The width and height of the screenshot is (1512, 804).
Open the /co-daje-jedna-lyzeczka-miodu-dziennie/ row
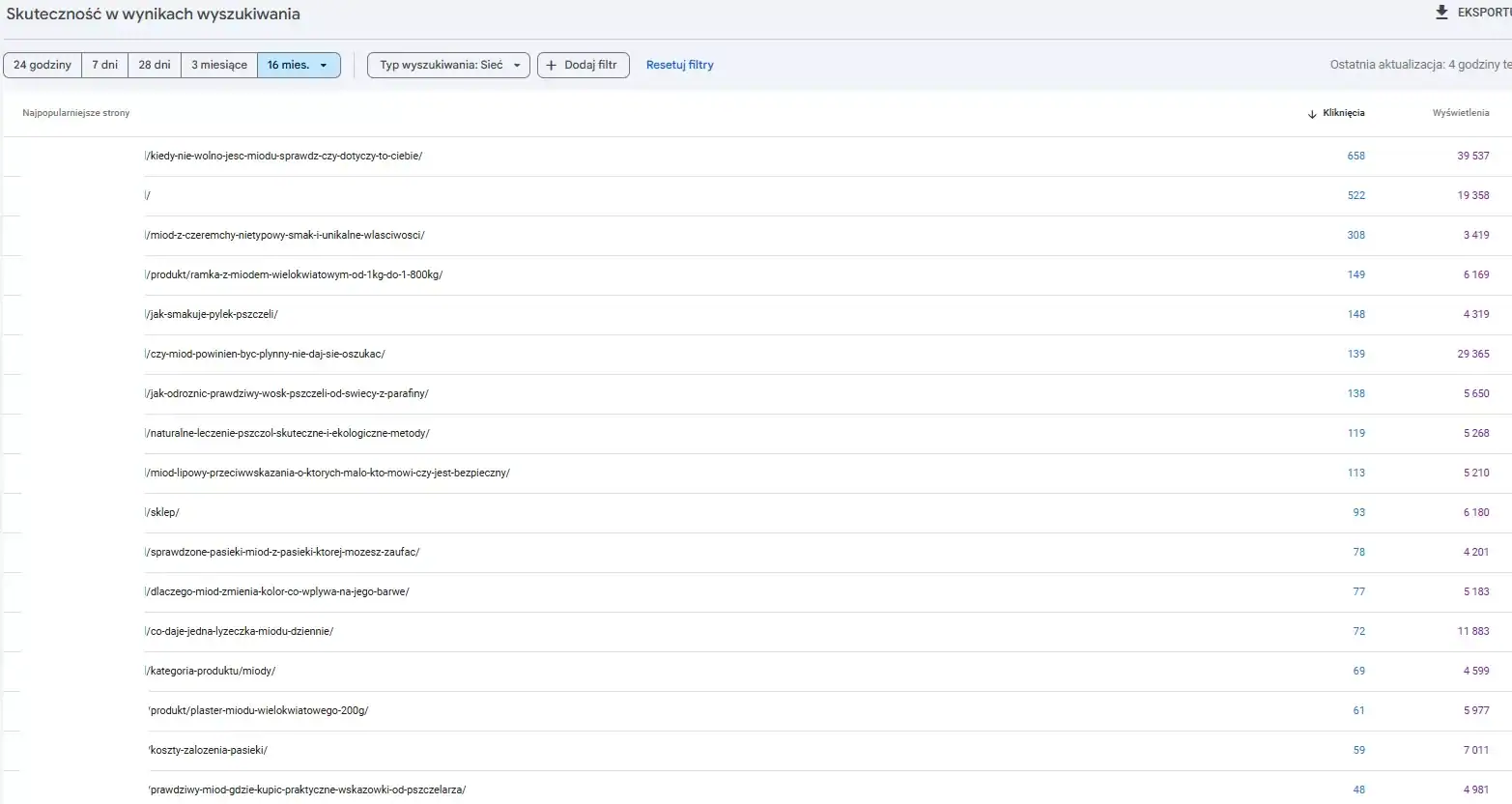pyautogui.click(x=240, y=631)
